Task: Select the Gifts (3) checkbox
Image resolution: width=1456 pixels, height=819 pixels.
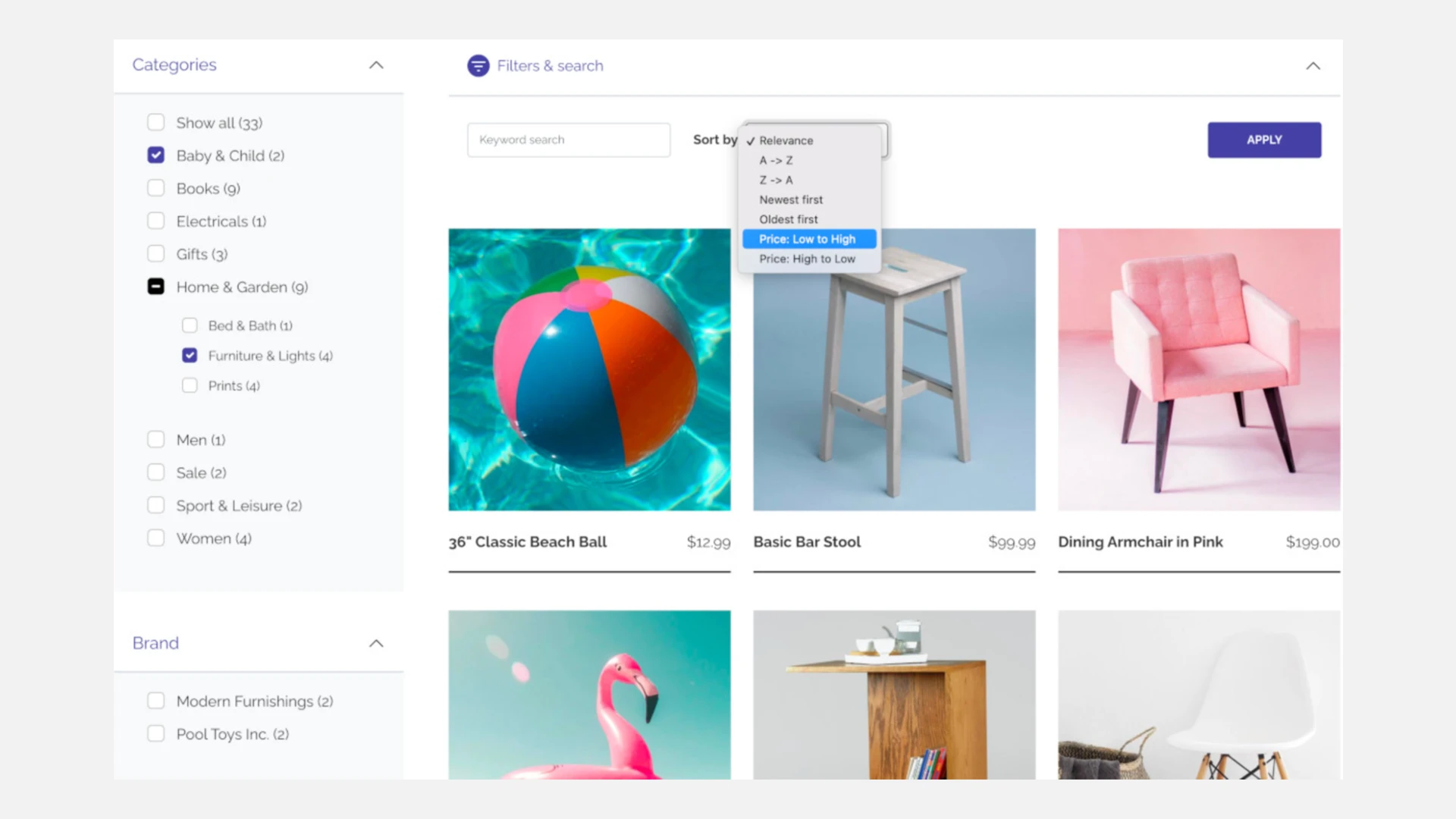Action: 155,253
